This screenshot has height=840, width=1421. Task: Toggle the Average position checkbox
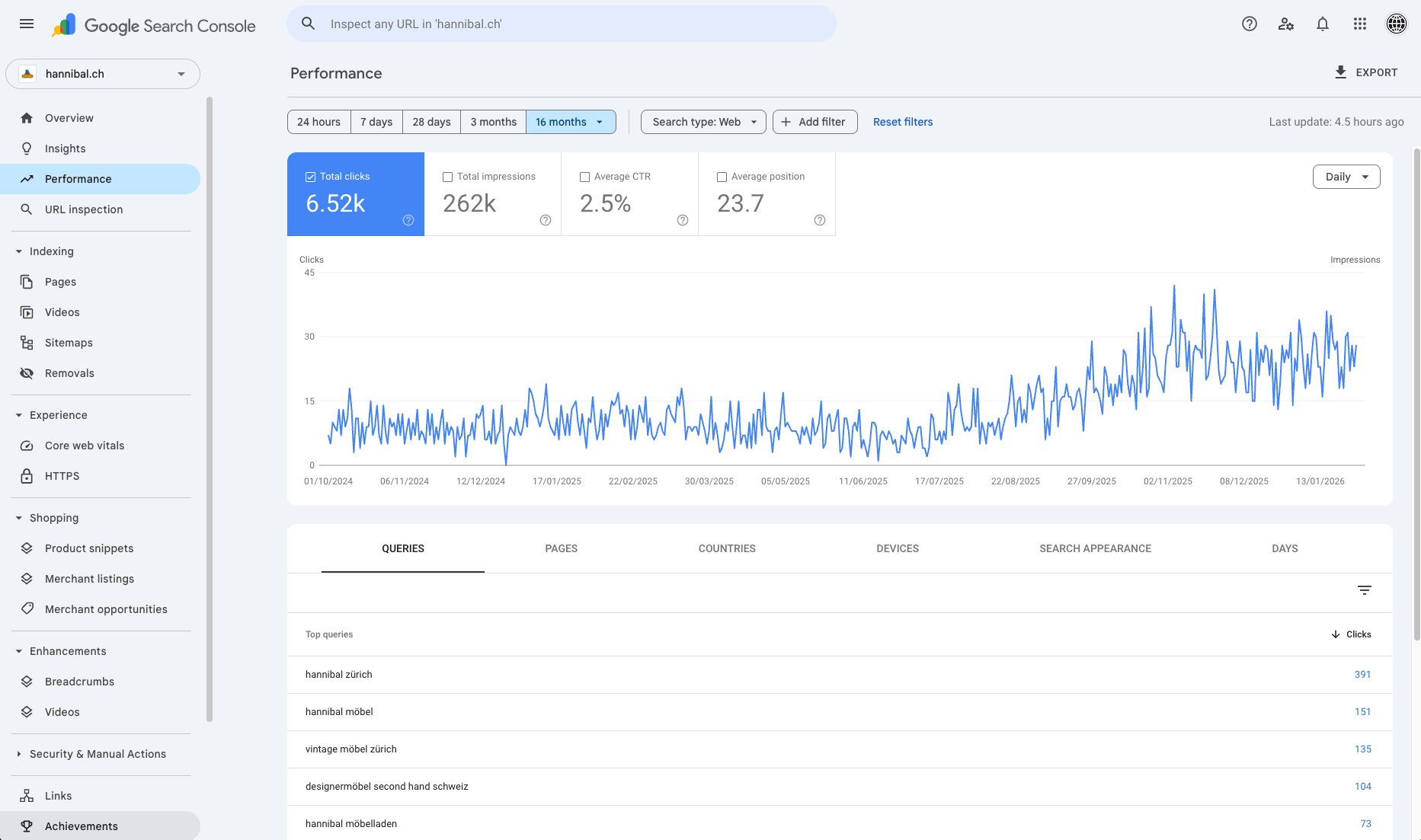click(722, 176)
